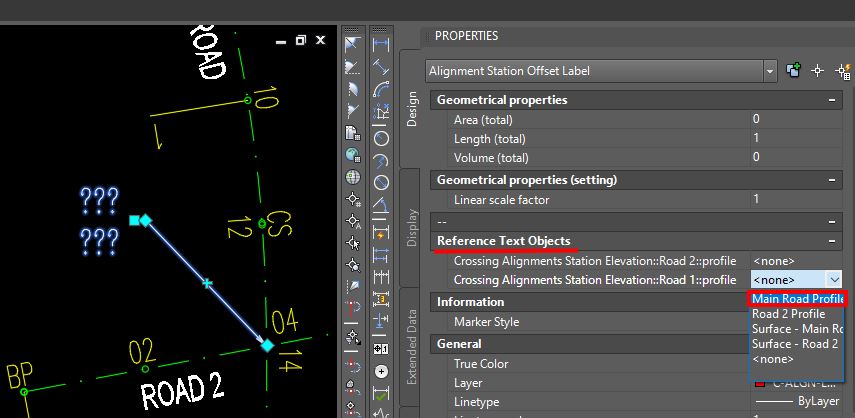Collapse the unnamed "--" section
Screen dimensions: 855x418
point(832,221)
